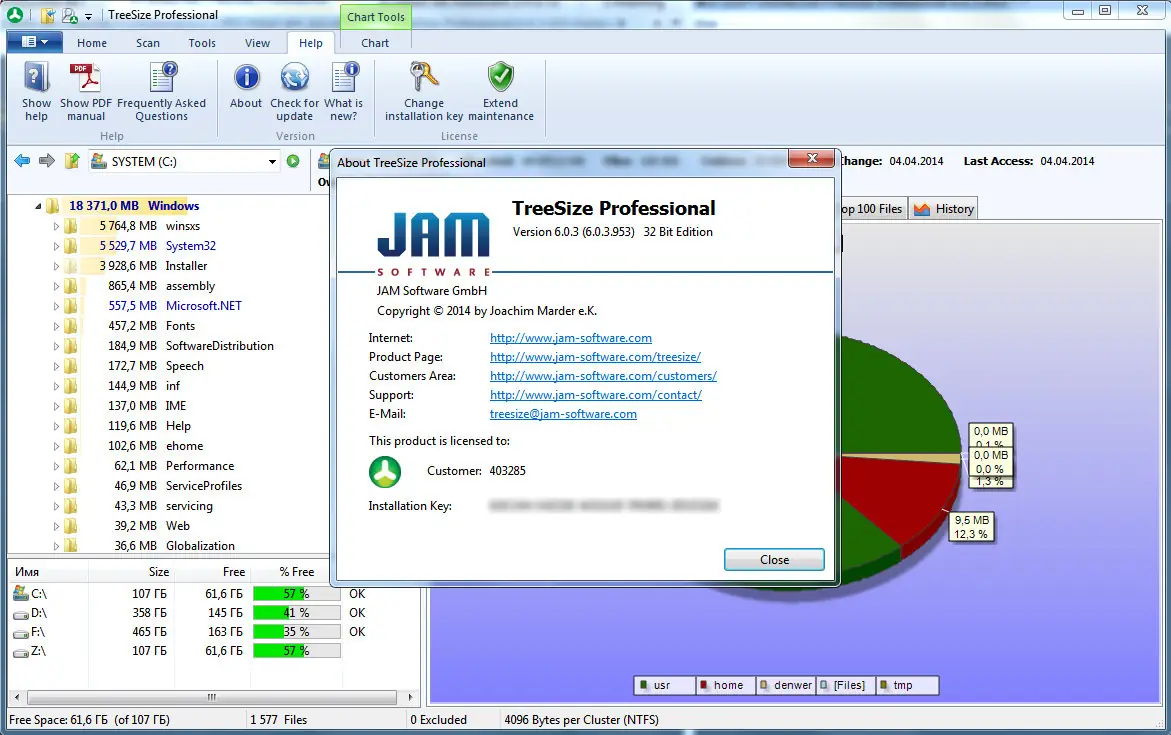The width and height of the screenshot is (1171, 735).
Task: Expand the assembly folder
Action: point(56,286)
